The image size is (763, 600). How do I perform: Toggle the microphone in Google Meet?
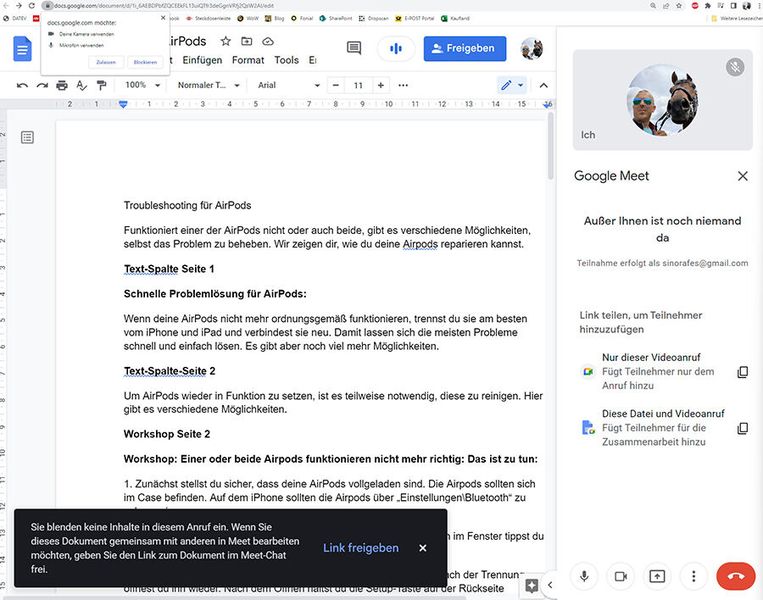tap(584, 576)
